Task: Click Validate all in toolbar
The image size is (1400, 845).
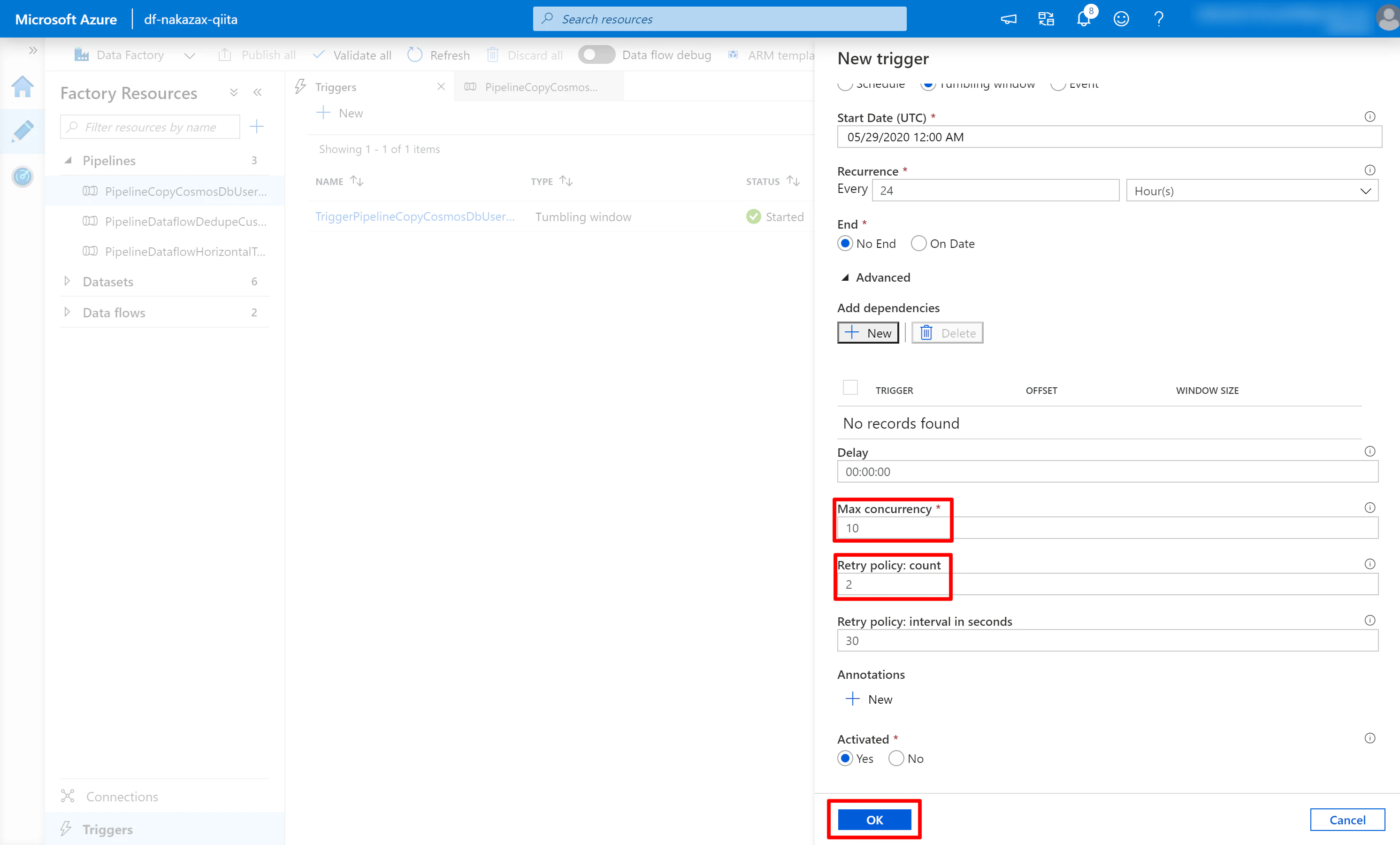Action: coord(352,54)
